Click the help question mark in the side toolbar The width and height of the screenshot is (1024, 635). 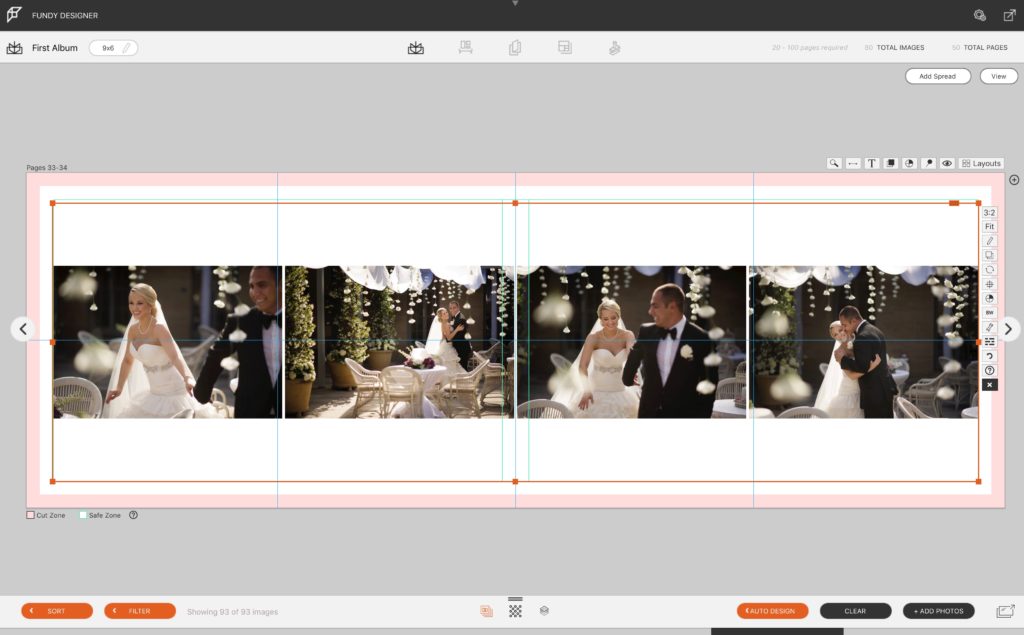click(989, 370)
